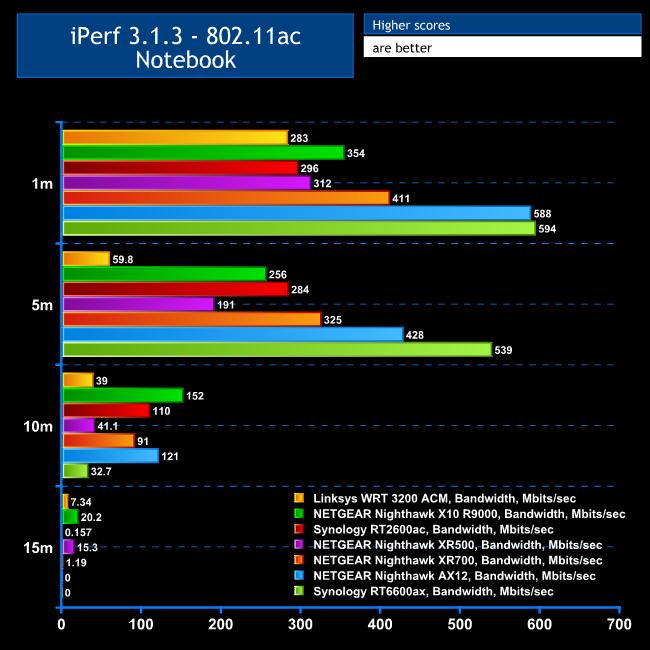Click the x-axis tick label 500
The height and width of the screenshot is (650, 650).
(x=460, y=624)
